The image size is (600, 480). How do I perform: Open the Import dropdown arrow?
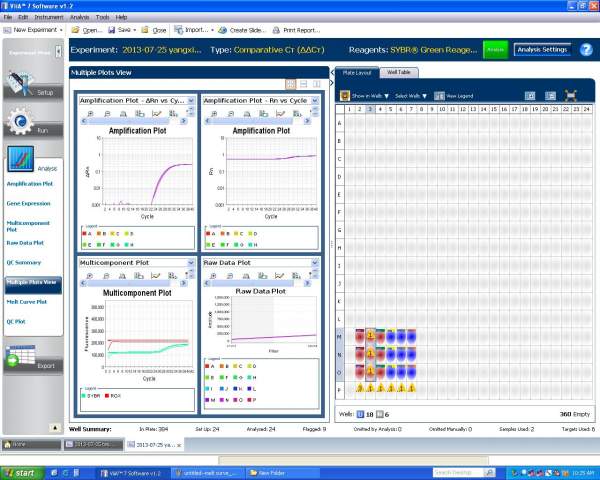(212, 30)
